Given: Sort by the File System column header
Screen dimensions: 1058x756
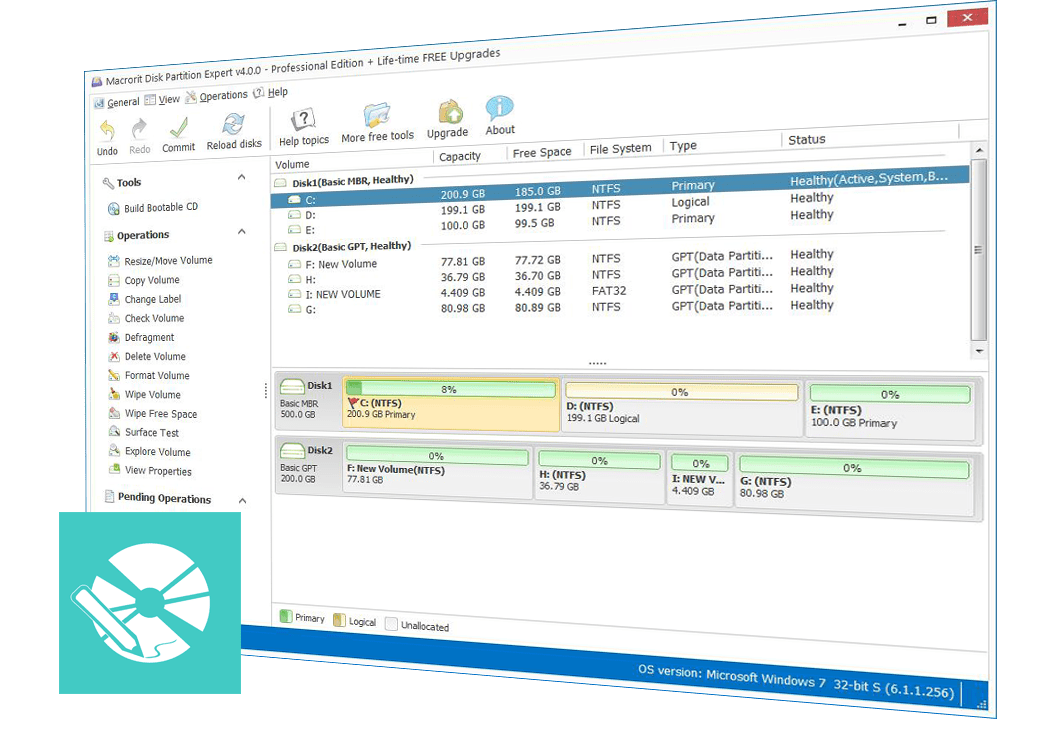Looking at the screenshot, I should click(621, 148).
